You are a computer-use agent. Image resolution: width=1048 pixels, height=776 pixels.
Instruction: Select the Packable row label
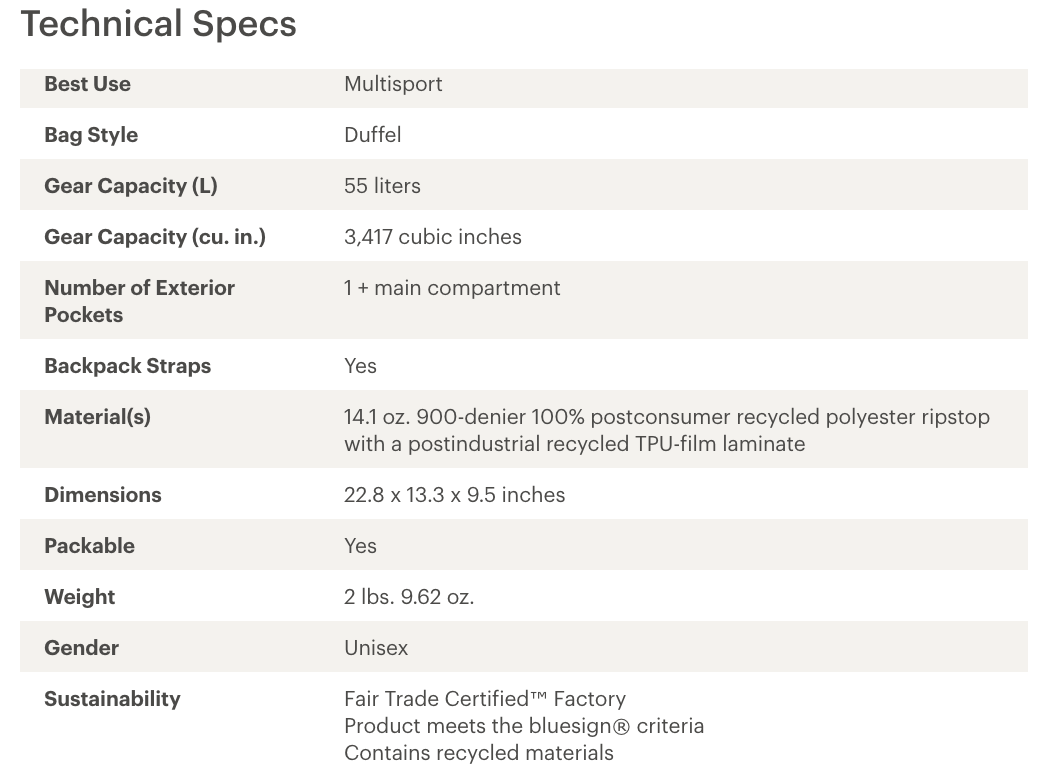tap(90, 546)
